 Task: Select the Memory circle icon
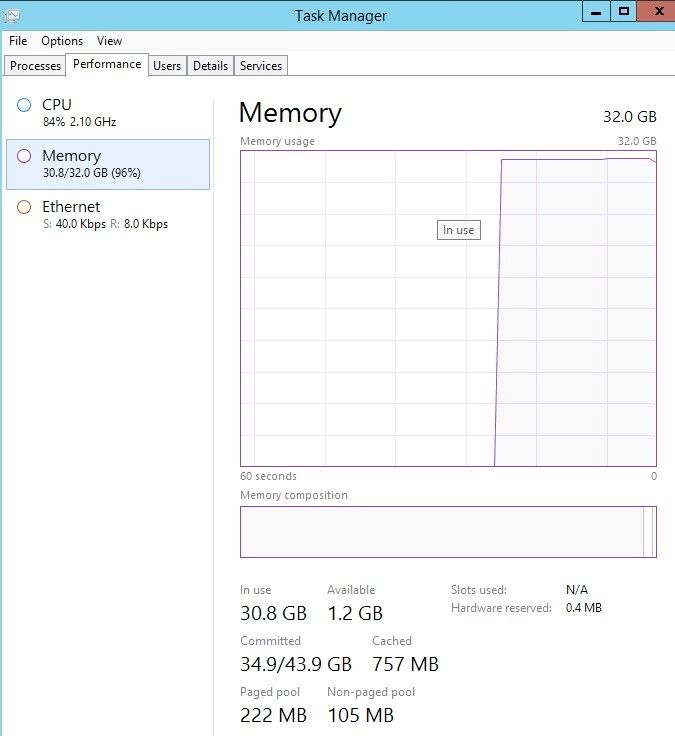(24, 156)
